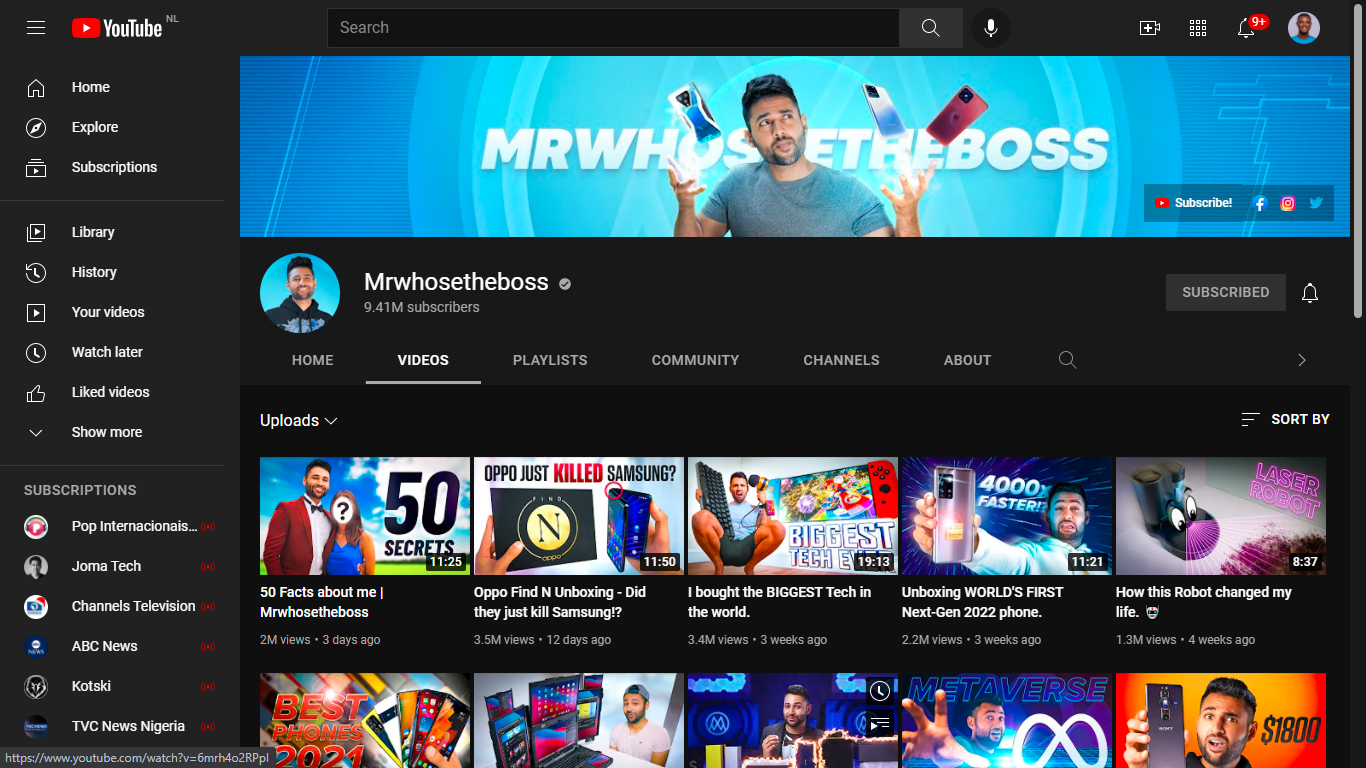This screenshot has width=1366, height=768.
Task: Toggle channel notification bell beside SUBSCRIBED
Action: tap(1310, 292)
